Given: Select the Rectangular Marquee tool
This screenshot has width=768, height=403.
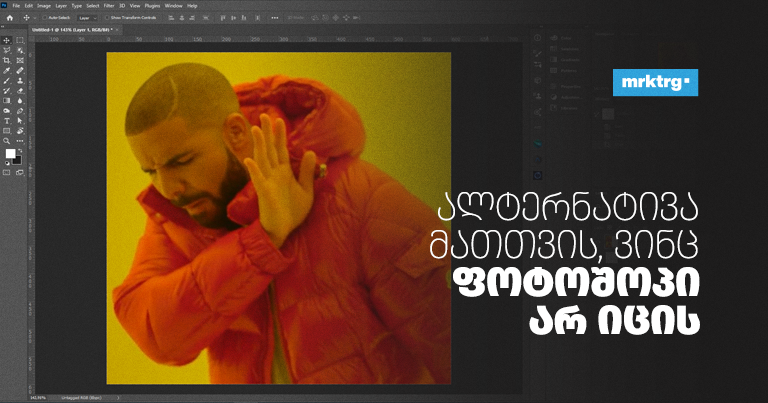Looking at the screenshot, I should 20,41.
